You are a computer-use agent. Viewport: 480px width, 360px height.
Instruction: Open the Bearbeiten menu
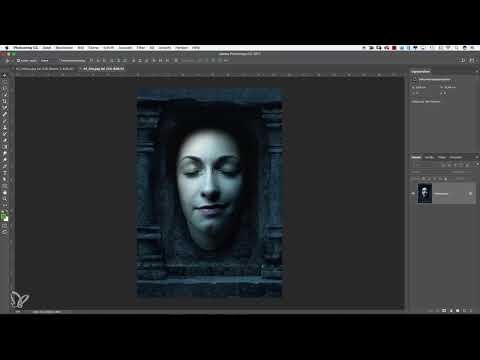[64, 48]
